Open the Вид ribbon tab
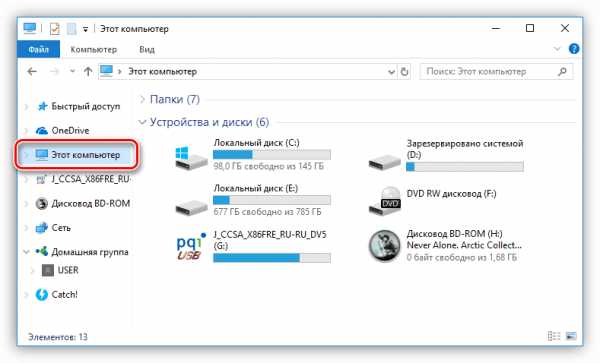 [x=147, y=49]
